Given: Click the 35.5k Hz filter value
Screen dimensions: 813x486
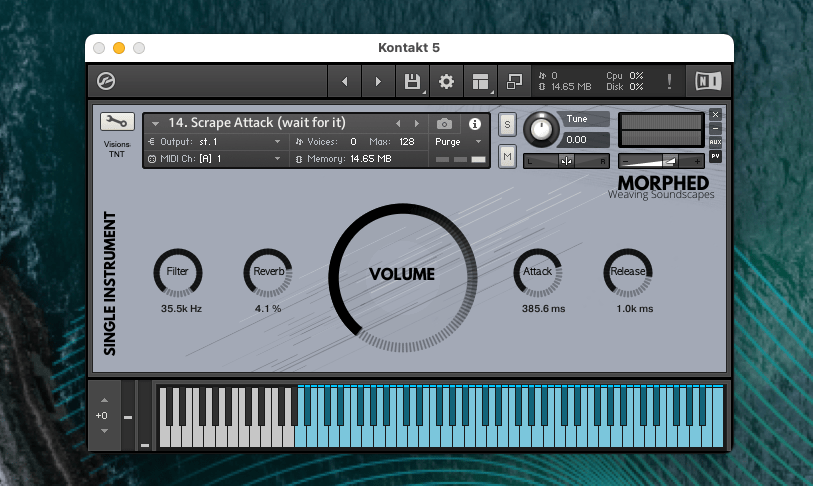Looking at the screenshot, I should point(181,309).
